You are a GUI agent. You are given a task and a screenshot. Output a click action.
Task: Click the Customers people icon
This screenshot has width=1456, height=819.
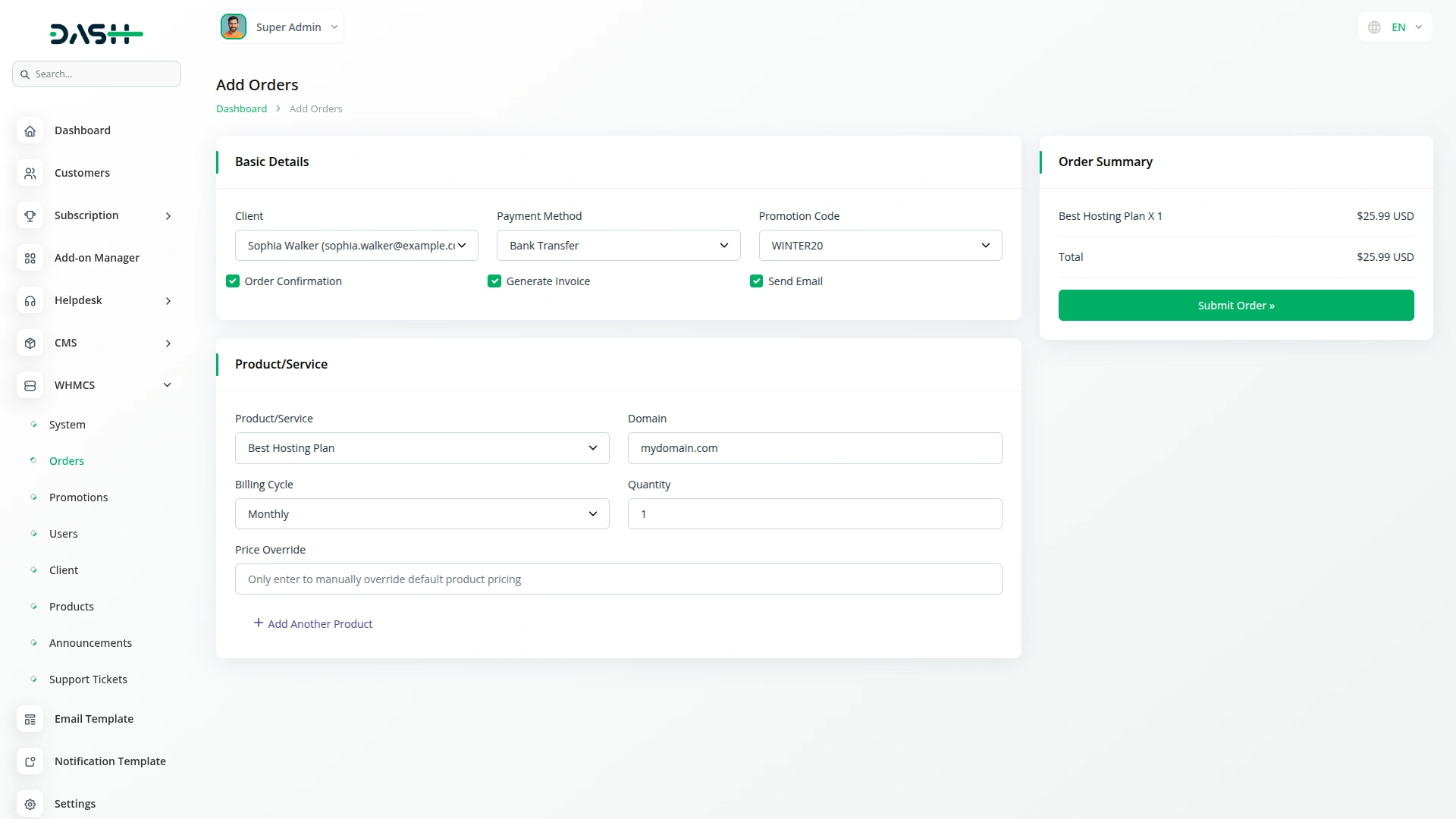(x=30, y=173)
